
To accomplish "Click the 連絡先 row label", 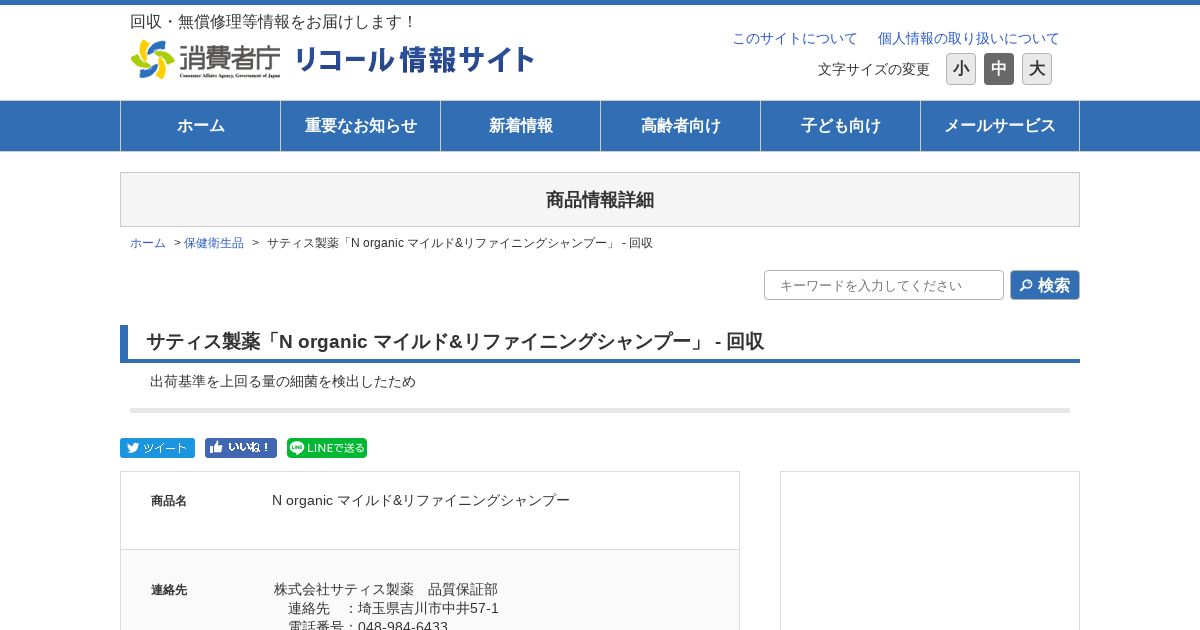I will tap(169, 590).
